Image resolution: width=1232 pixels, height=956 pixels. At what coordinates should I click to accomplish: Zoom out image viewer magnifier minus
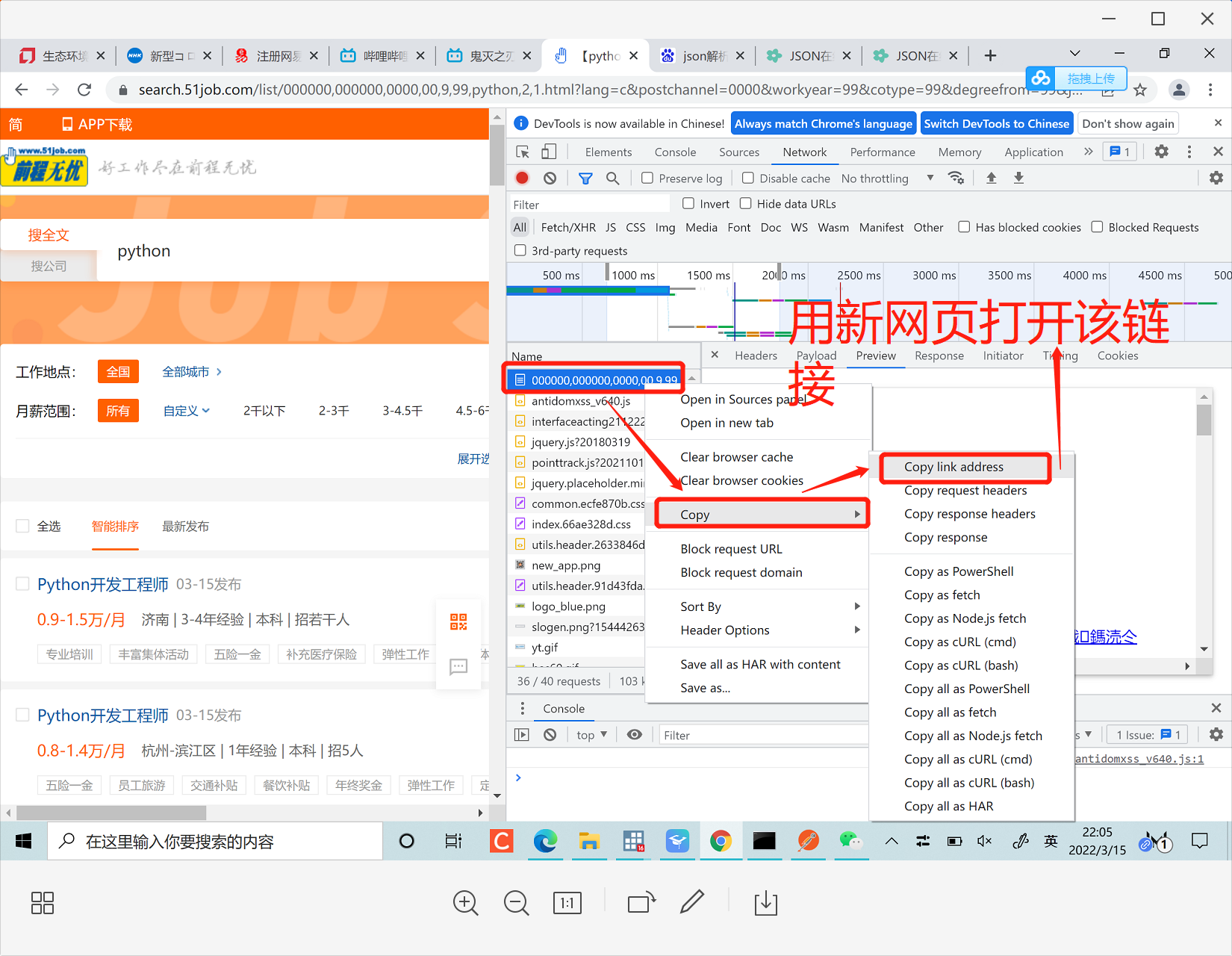(517, 903)
